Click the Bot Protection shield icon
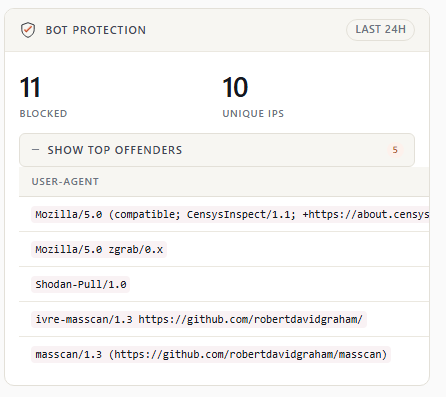The image size is (446, 397). click(x=28, y=30)
